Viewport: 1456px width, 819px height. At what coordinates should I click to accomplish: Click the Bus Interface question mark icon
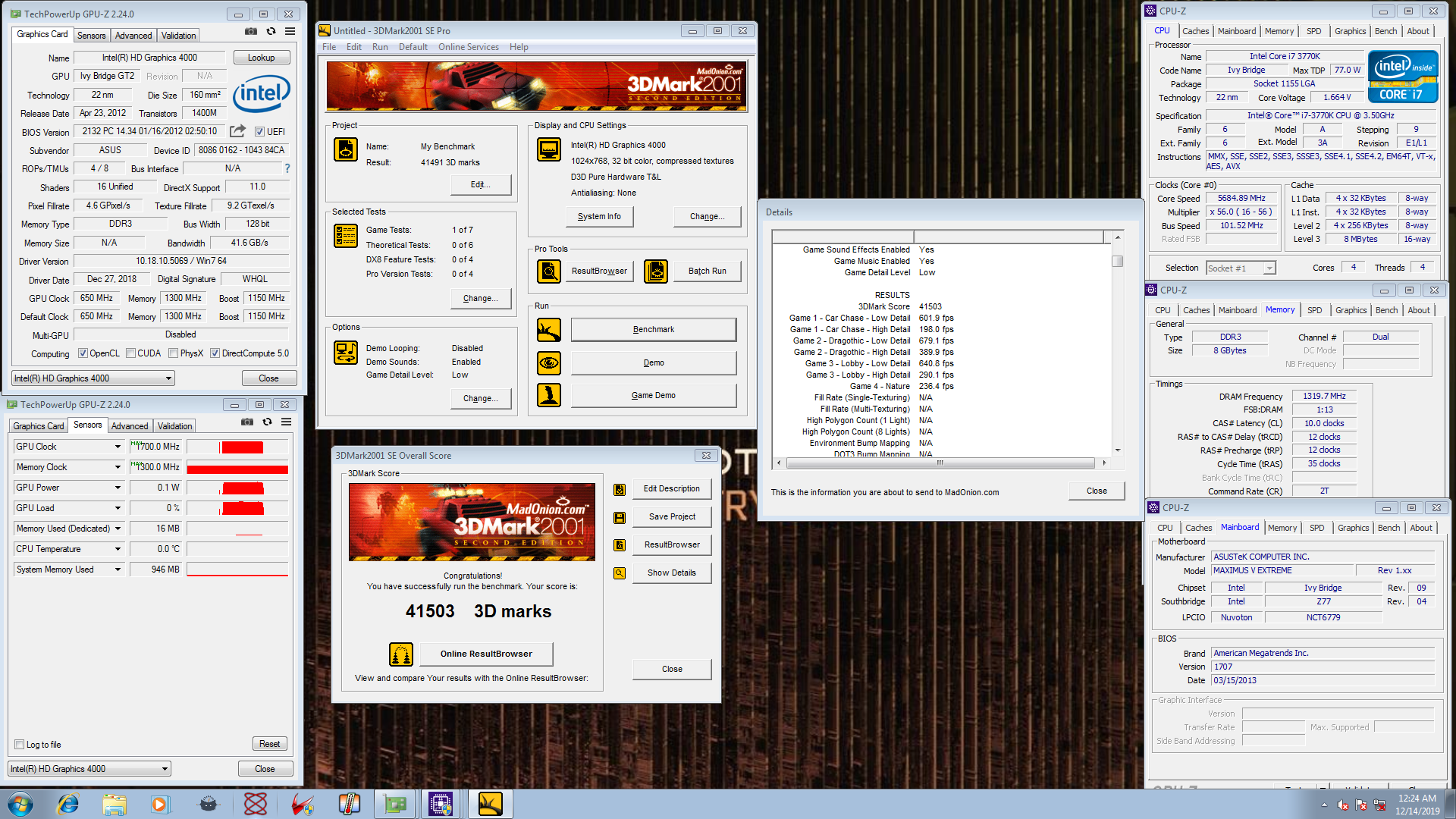click(287, 168)
